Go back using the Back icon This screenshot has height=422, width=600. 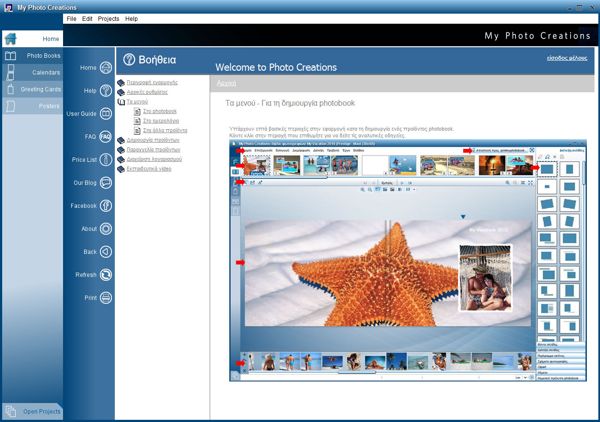pyautogui.click(x=106, y=251)
